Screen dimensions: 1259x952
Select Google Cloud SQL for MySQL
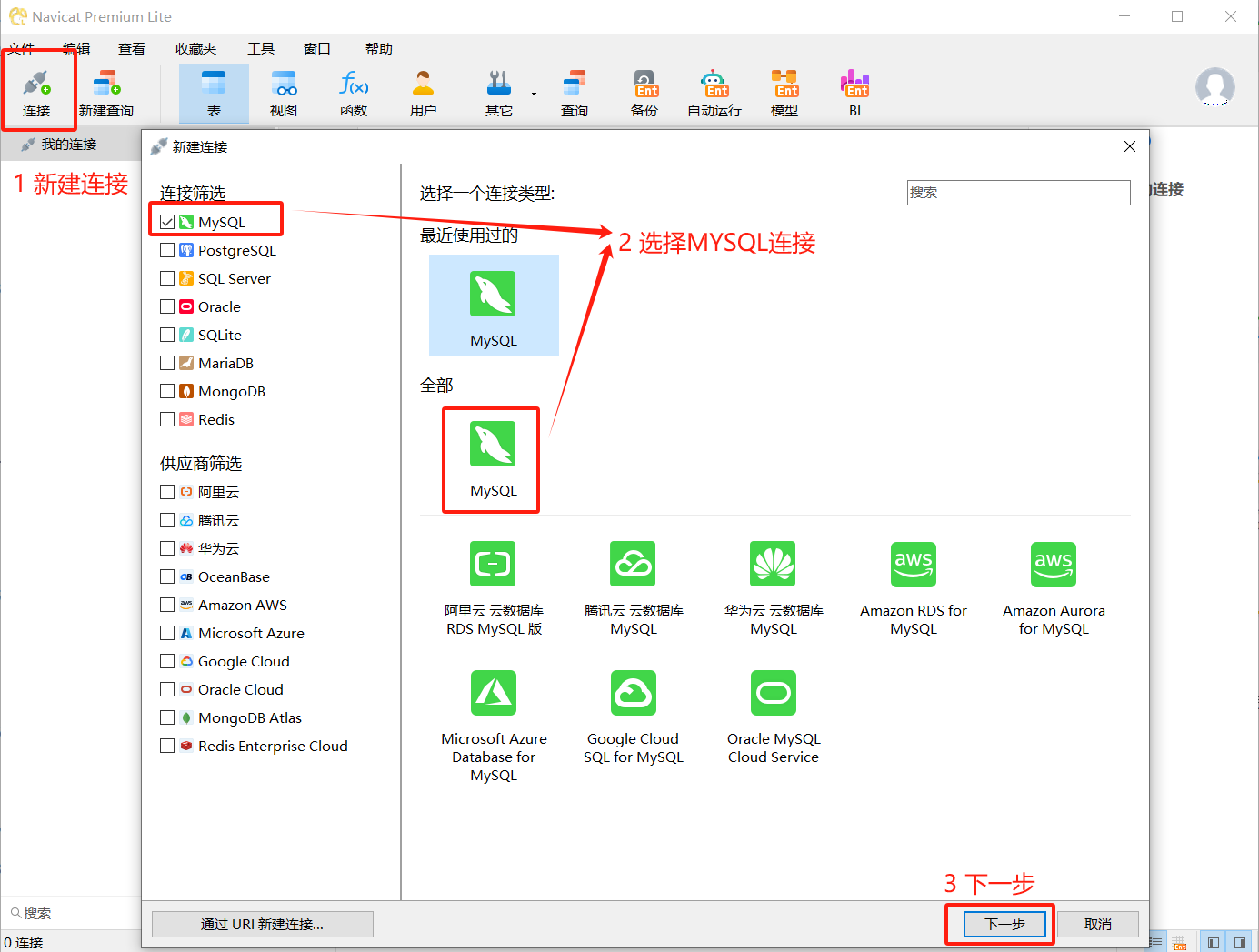tap(634, 717)
